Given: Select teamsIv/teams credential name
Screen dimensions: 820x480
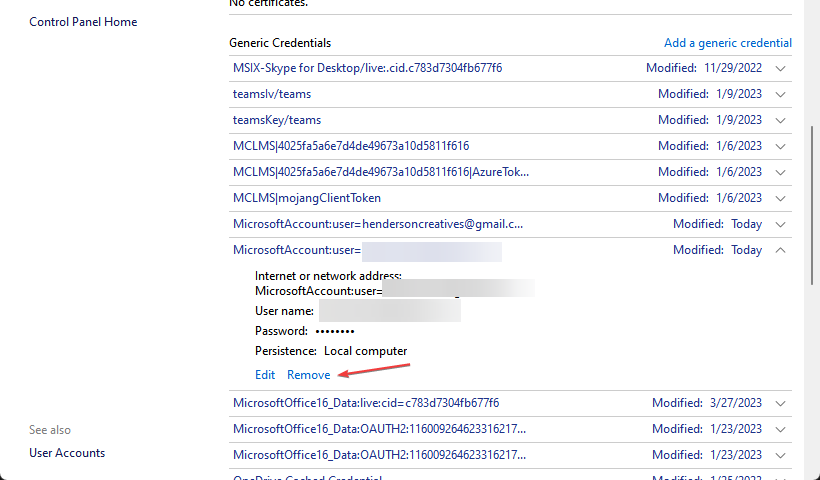Looking at the screenshot, I should coord(272,94).
